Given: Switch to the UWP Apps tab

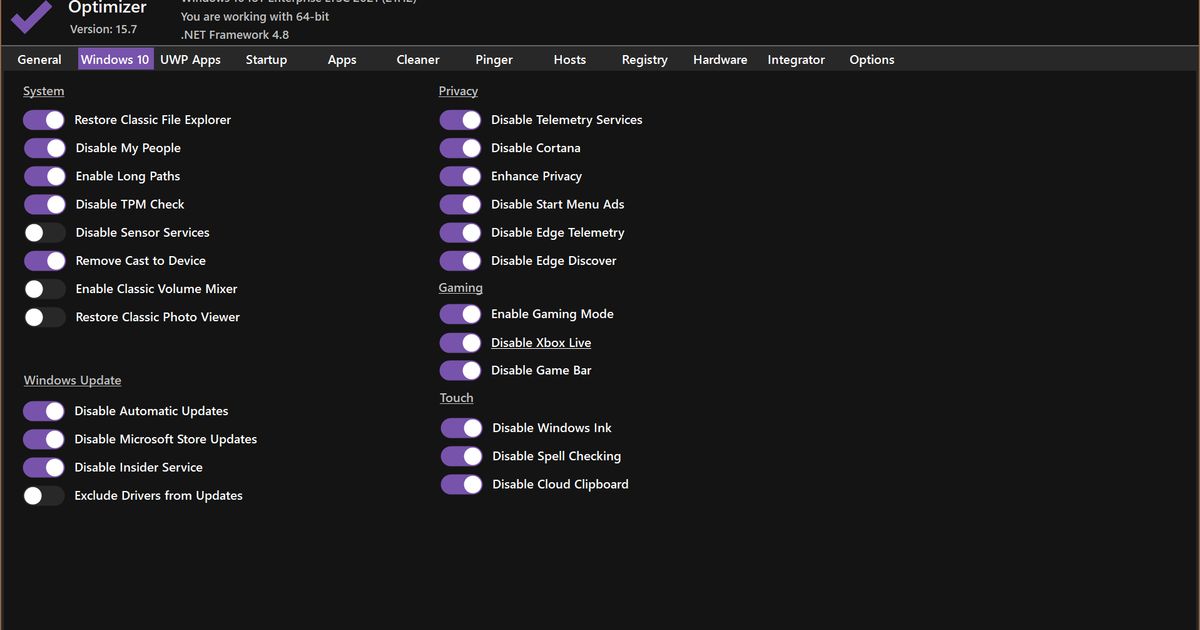Looking at the screenshot, I should pos(190,60).
